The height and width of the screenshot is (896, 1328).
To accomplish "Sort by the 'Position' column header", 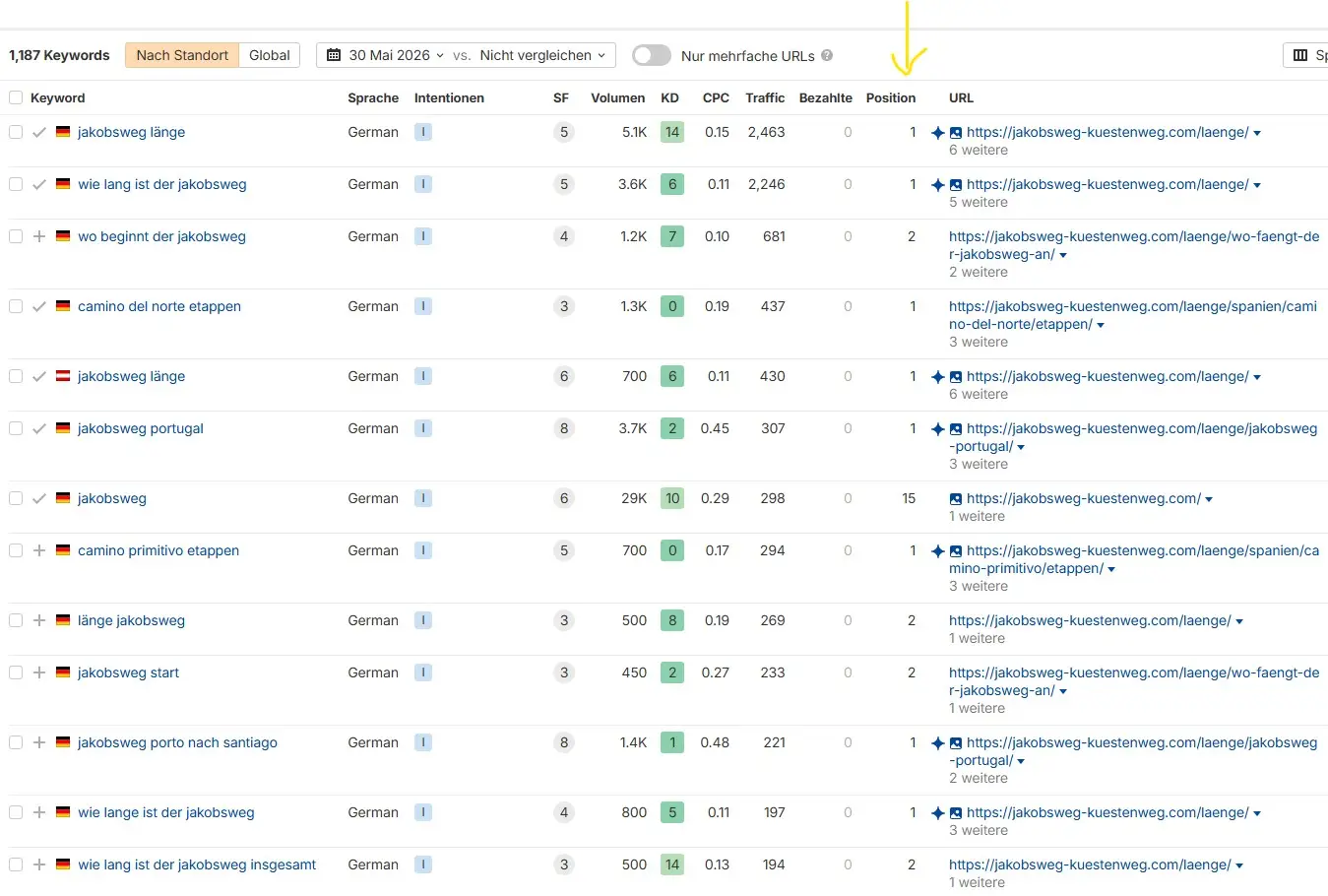I will tap(891, 97).
